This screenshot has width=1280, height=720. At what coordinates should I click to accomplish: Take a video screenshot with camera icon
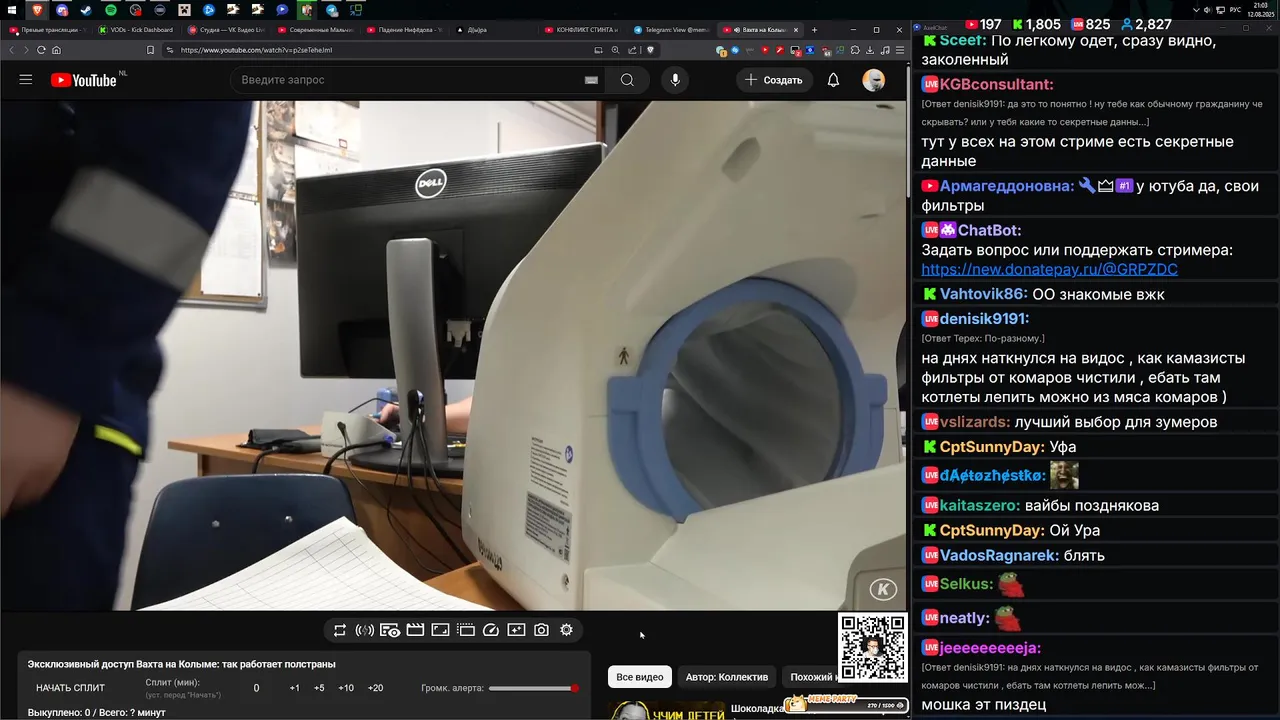click(x=541, y=630)
